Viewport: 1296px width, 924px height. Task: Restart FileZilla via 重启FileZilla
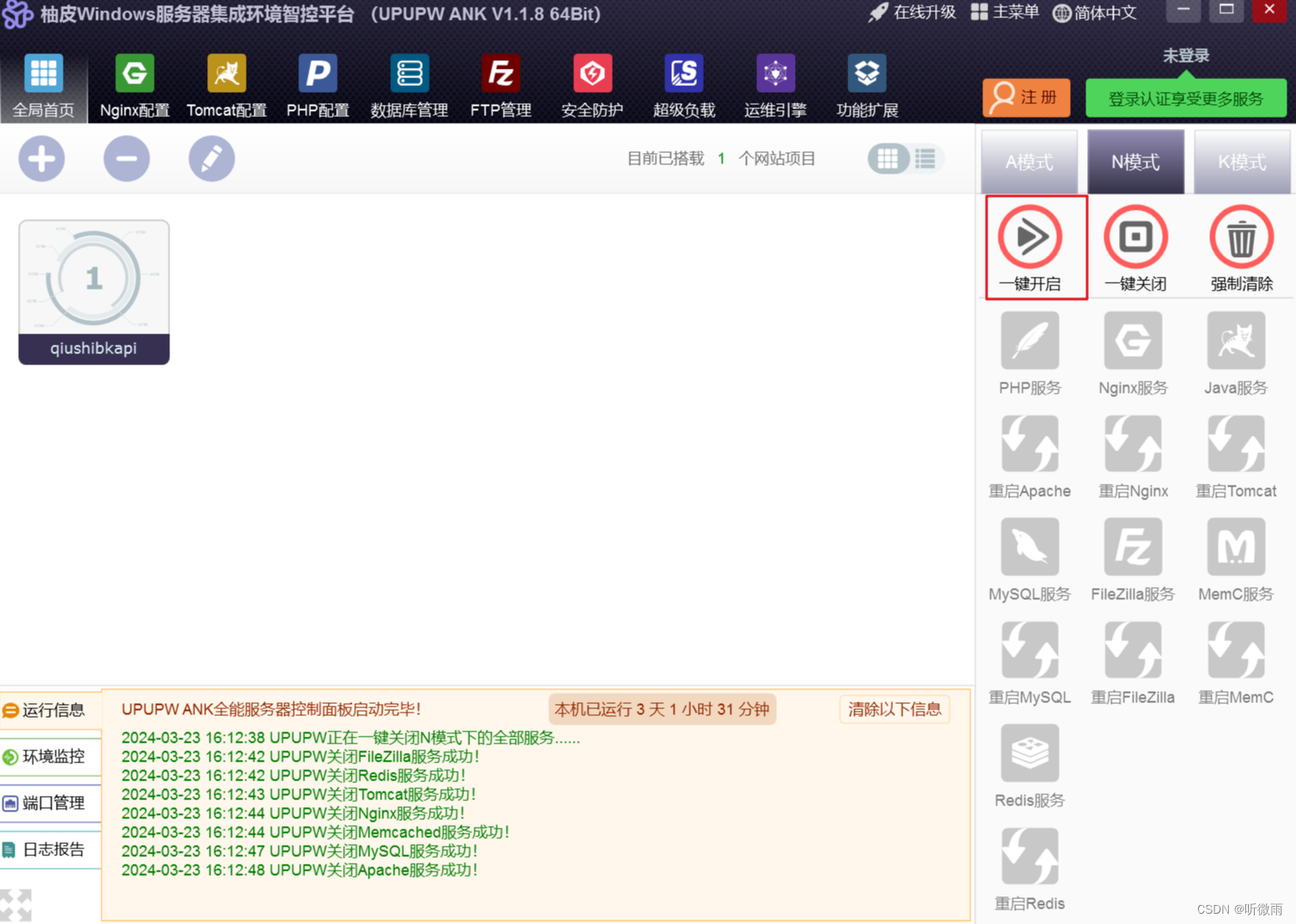tap(1133, 663)
